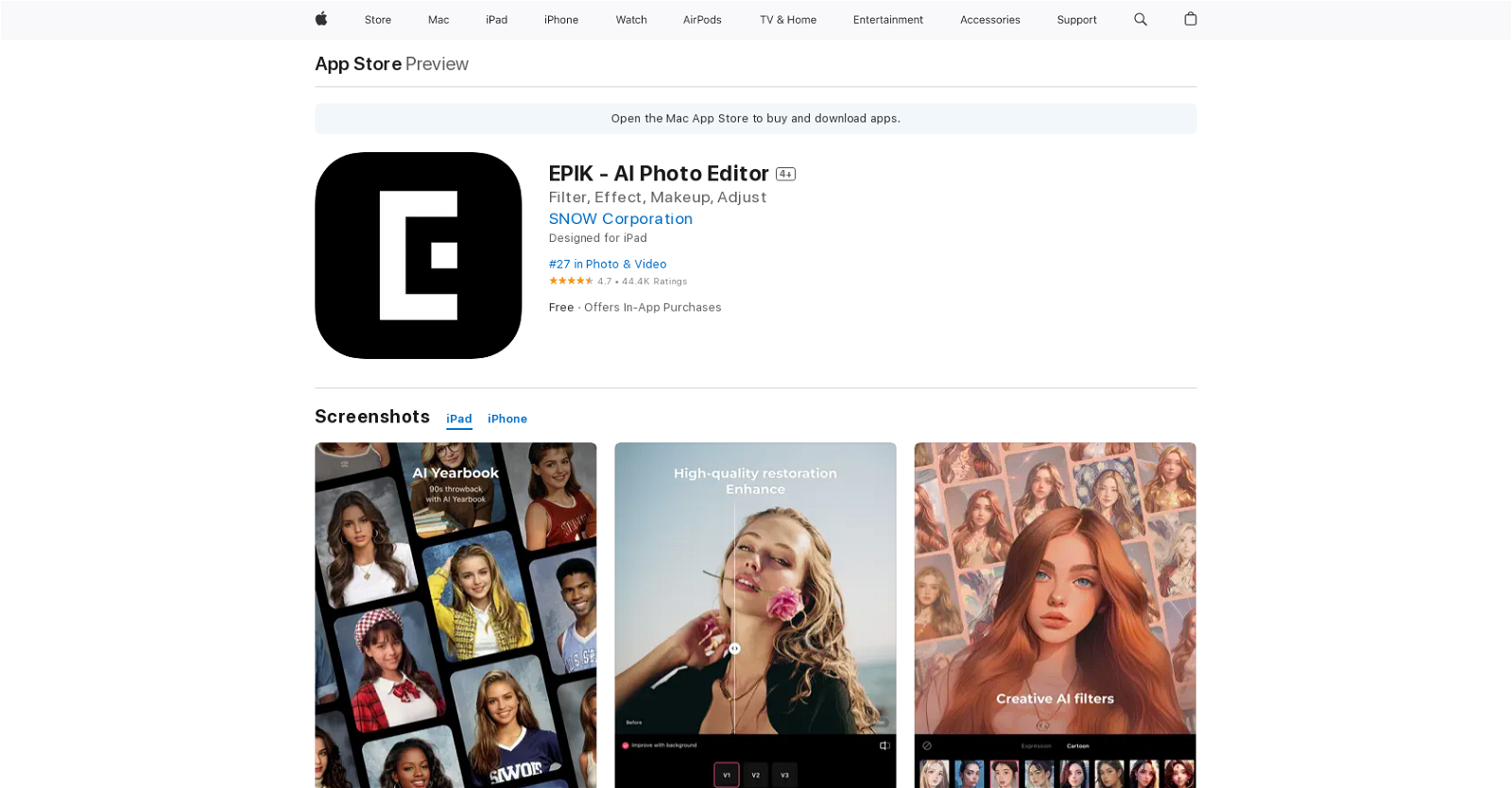Open the Mac menu item
Image resolution: width=1512 pixels, height=788 pixels.
coord(438,20)
